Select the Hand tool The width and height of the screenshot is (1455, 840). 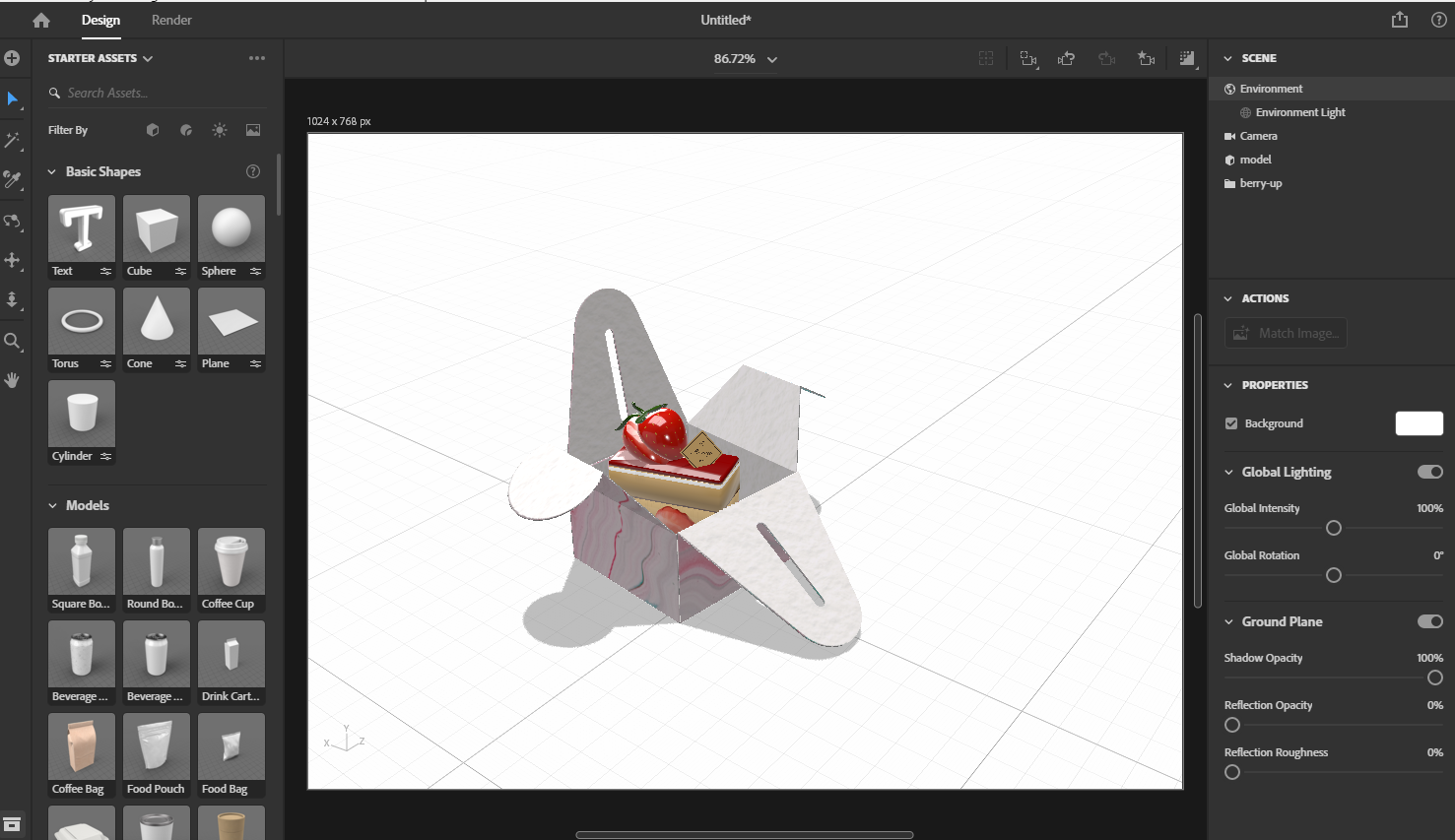point(13,380)
